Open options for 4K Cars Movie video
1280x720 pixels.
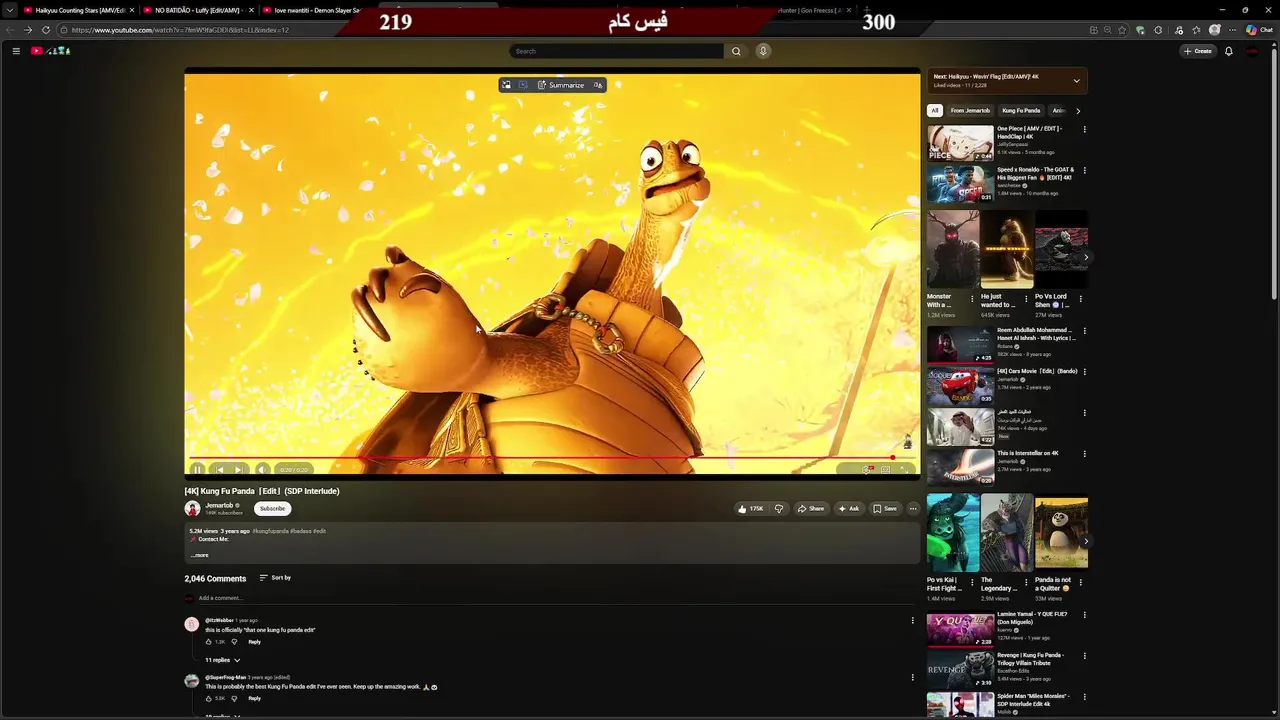[1084, 372]
